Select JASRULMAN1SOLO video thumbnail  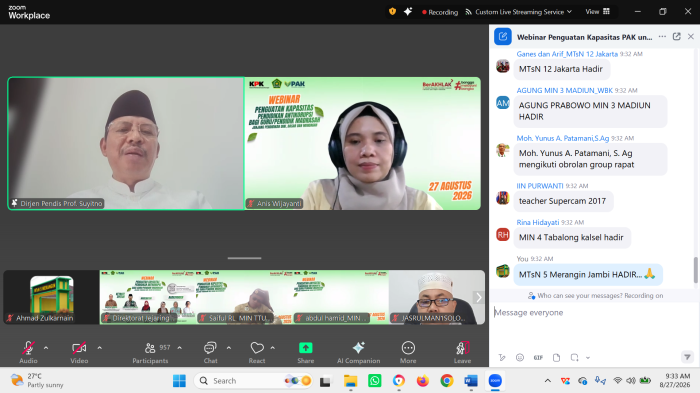pos(437,297)
